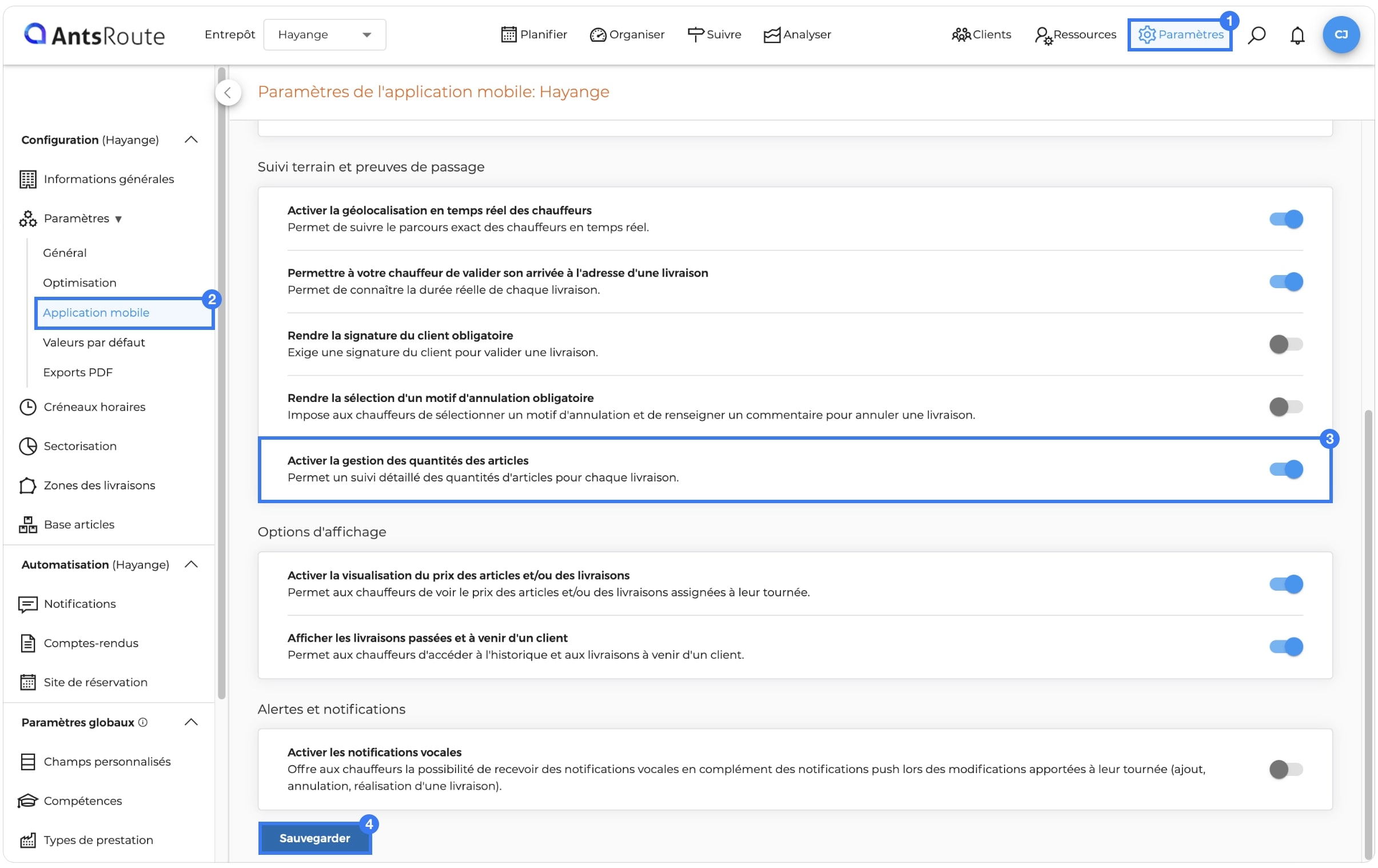The image size is (1378, 868).
Task: Open the Planifier calendar icon
Action: click(x=508, y=35)
